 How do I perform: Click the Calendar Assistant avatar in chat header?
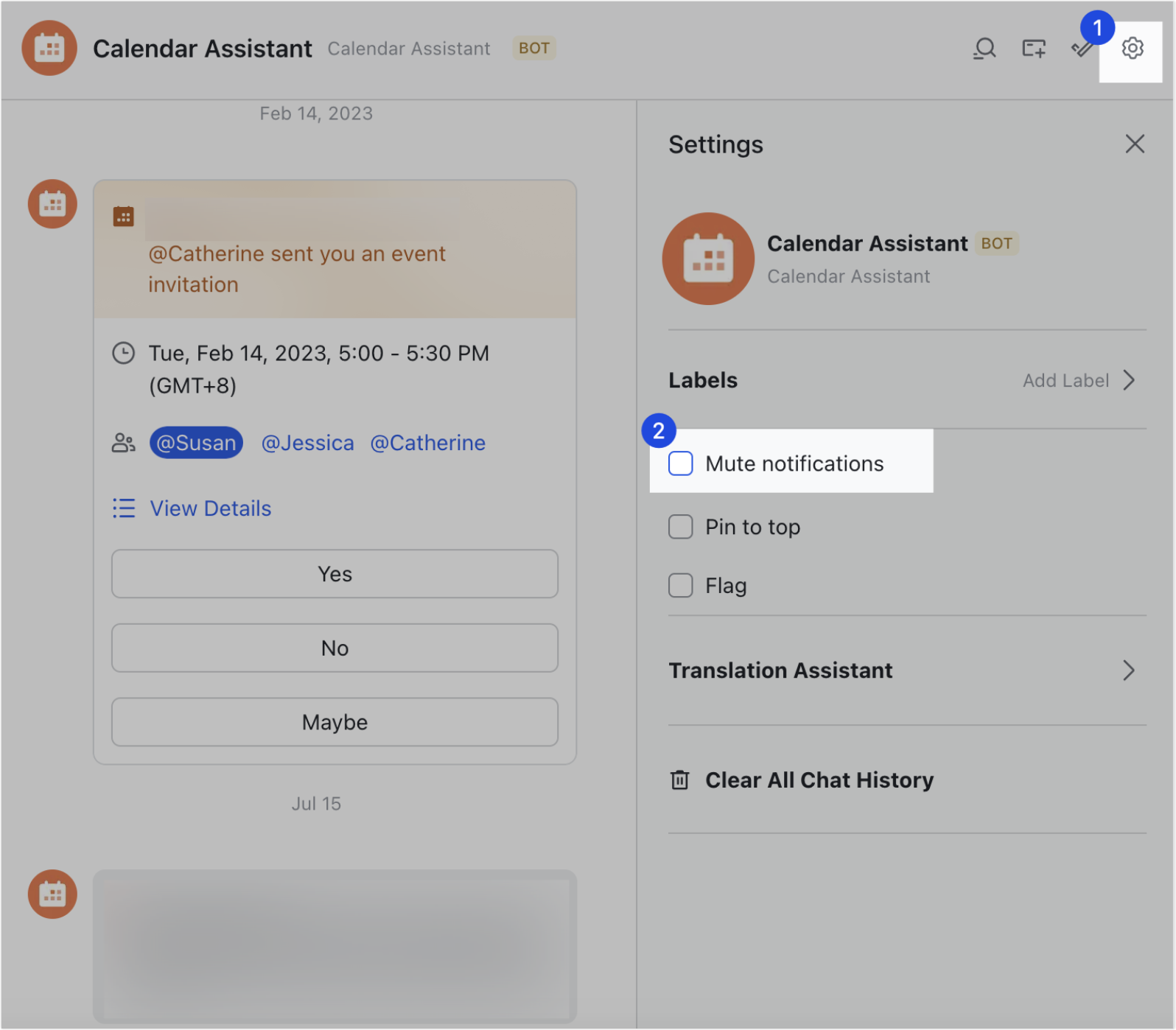coord(49,48)
